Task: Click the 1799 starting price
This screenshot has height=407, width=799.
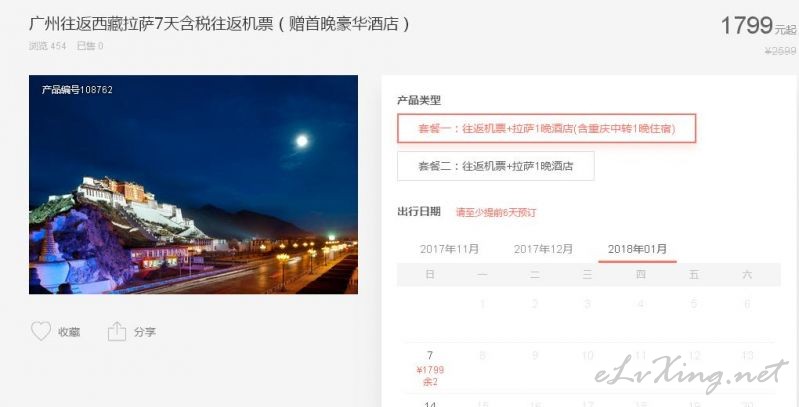Action: coord(747,25)
